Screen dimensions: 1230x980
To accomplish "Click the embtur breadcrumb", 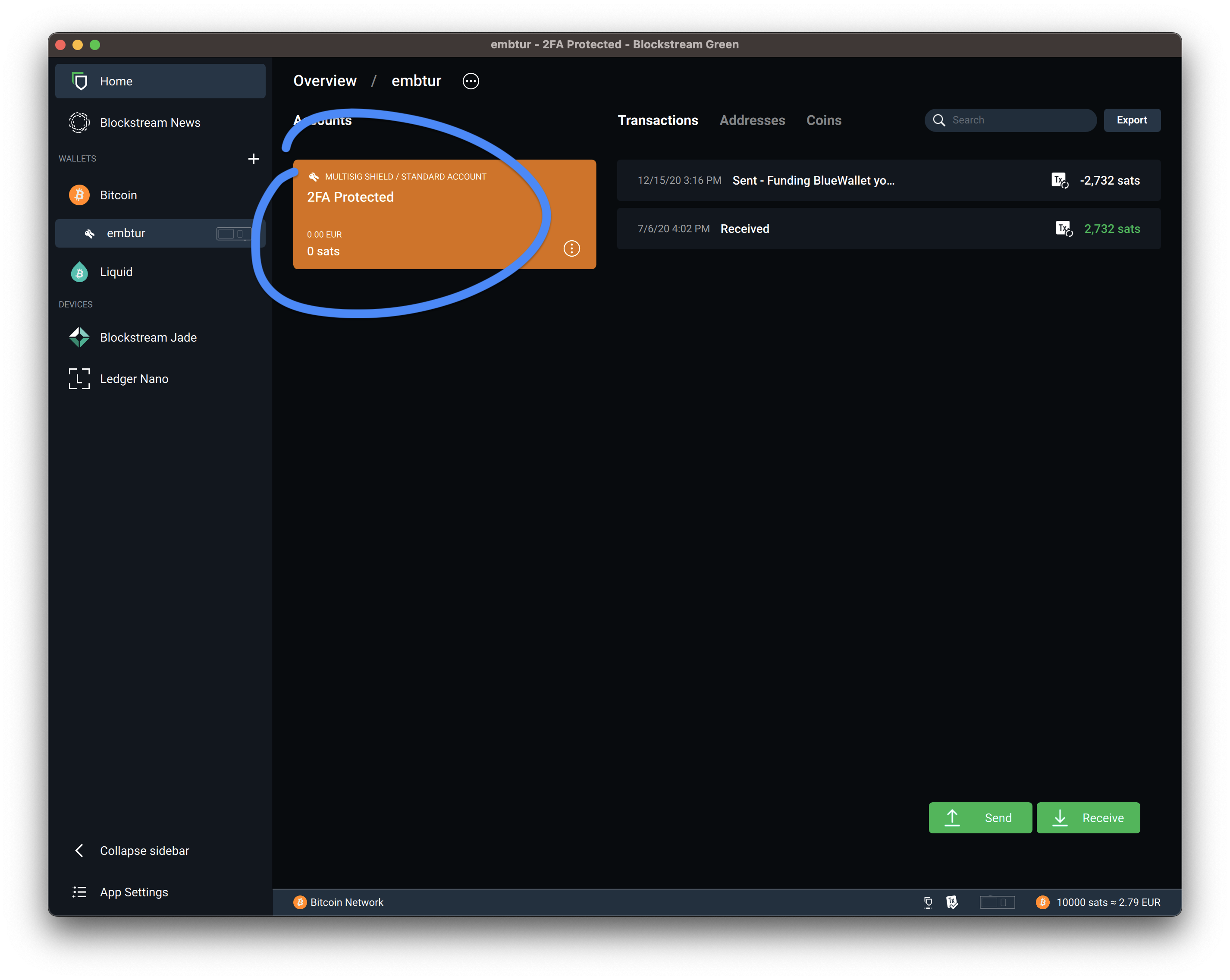I will 416,81.
